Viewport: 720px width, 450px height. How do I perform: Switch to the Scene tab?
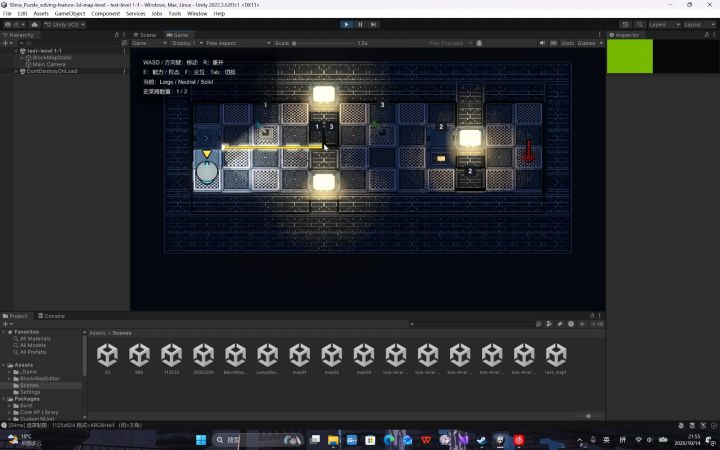[x=145, y=35]
